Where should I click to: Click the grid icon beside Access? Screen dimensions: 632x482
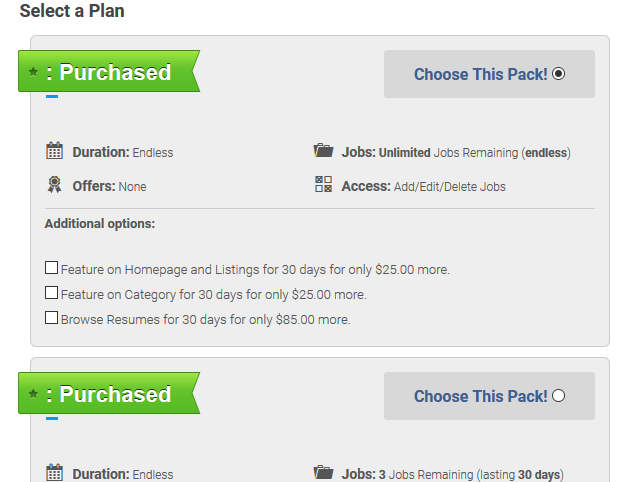[x=323, y=184]
